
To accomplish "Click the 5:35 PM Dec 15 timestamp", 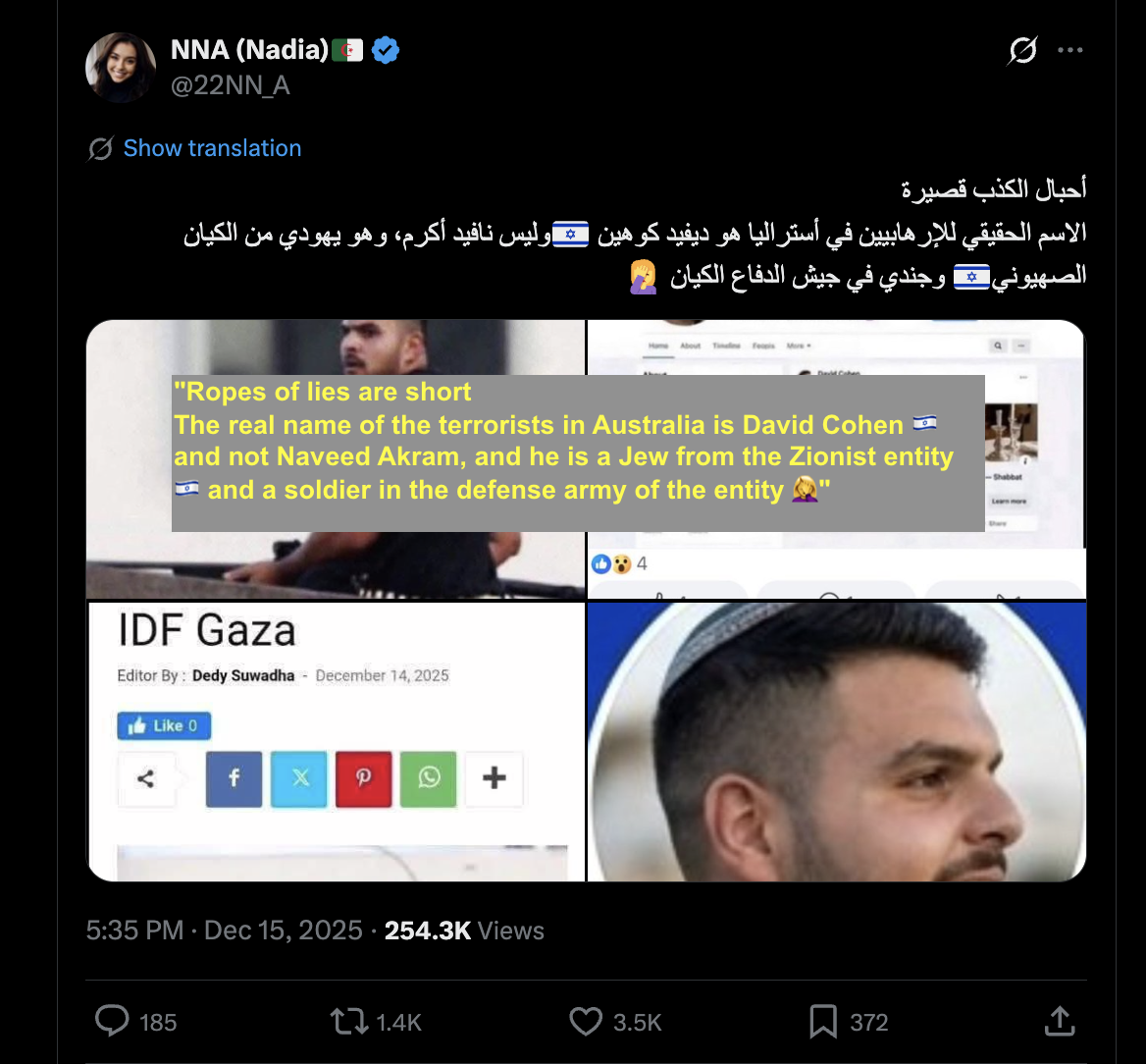I will 225,931.
